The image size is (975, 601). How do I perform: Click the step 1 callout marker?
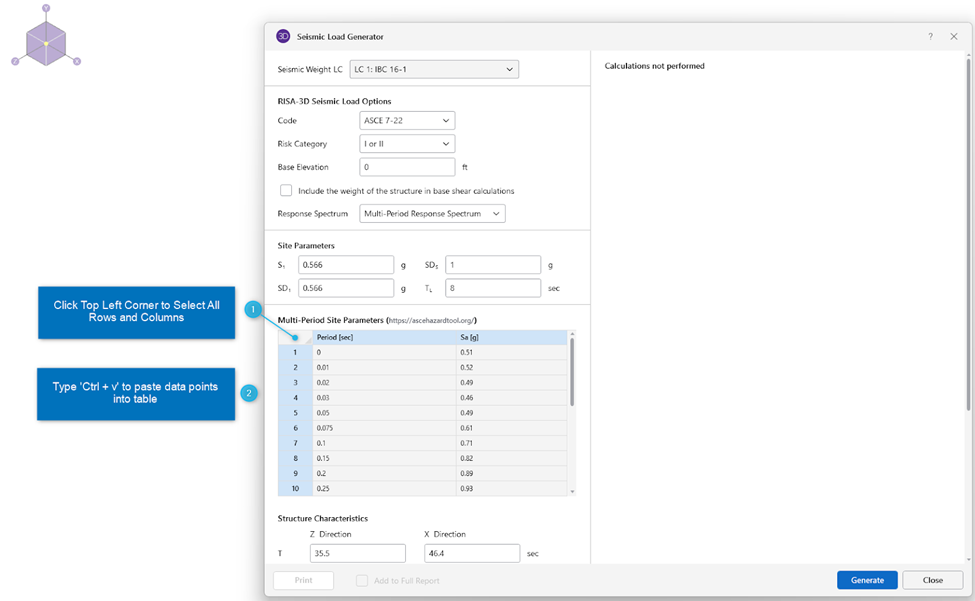(254, 310)
